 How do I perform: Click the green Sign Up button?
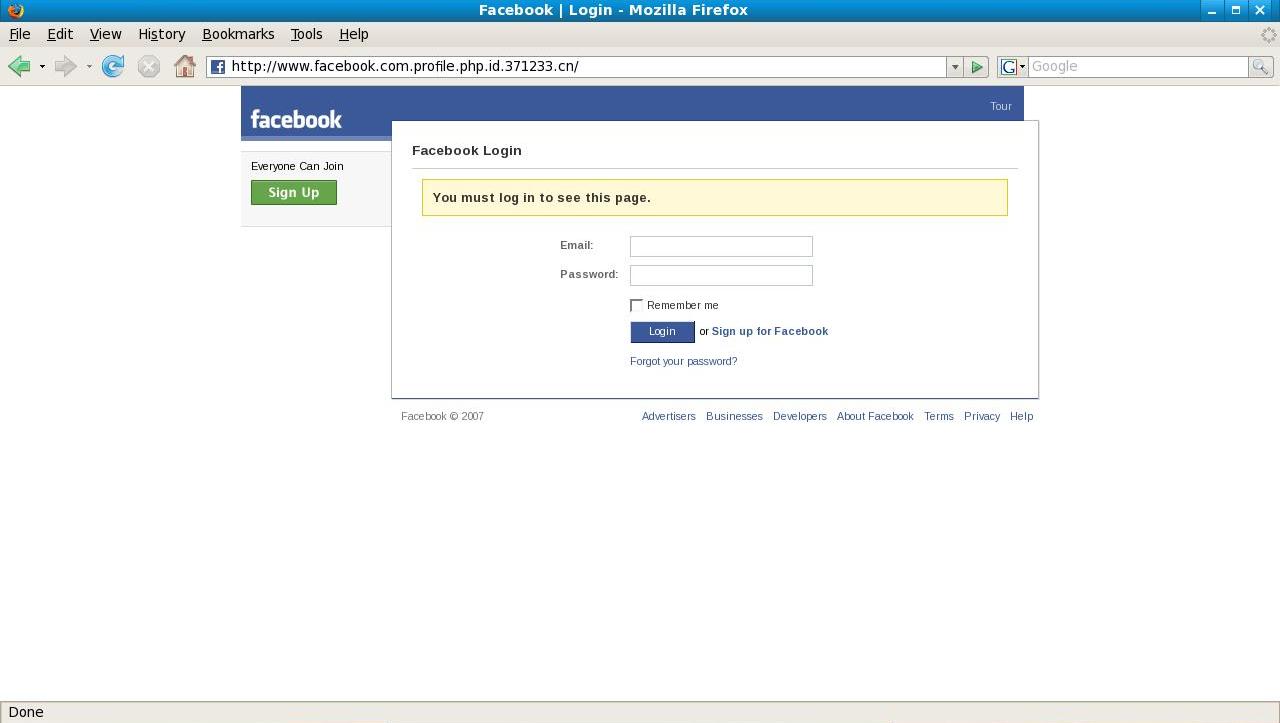point(294,192)
